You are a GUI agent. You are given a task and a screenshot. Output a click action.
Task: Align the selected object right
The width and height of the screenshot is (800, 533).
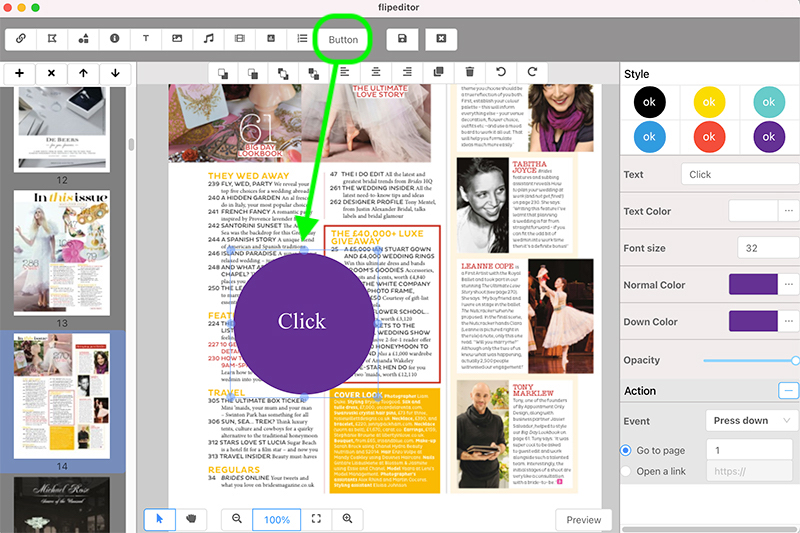tap(407, 72)
